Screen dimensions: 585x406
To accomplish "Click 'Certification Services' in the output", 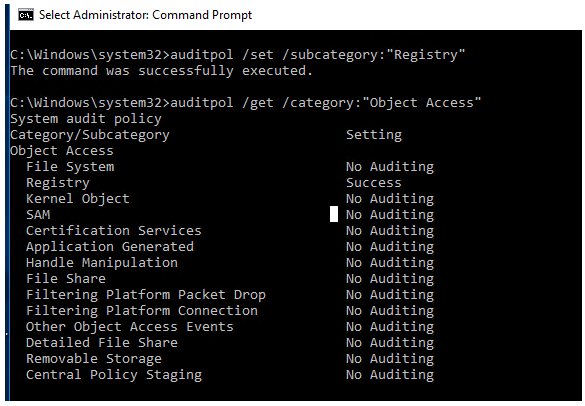I will (114, 231).
